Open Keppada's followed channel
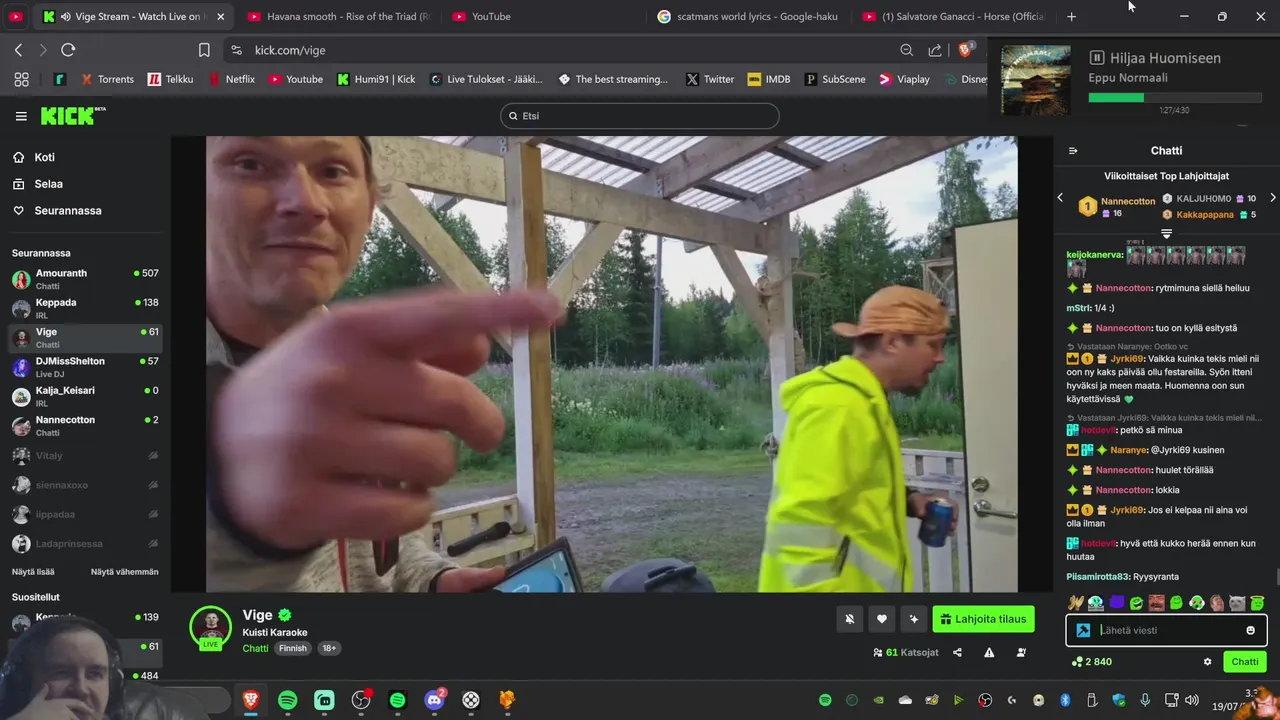The height and width of the screenshot is (720, 1280). pyautogui.click(x=85, y=308)
